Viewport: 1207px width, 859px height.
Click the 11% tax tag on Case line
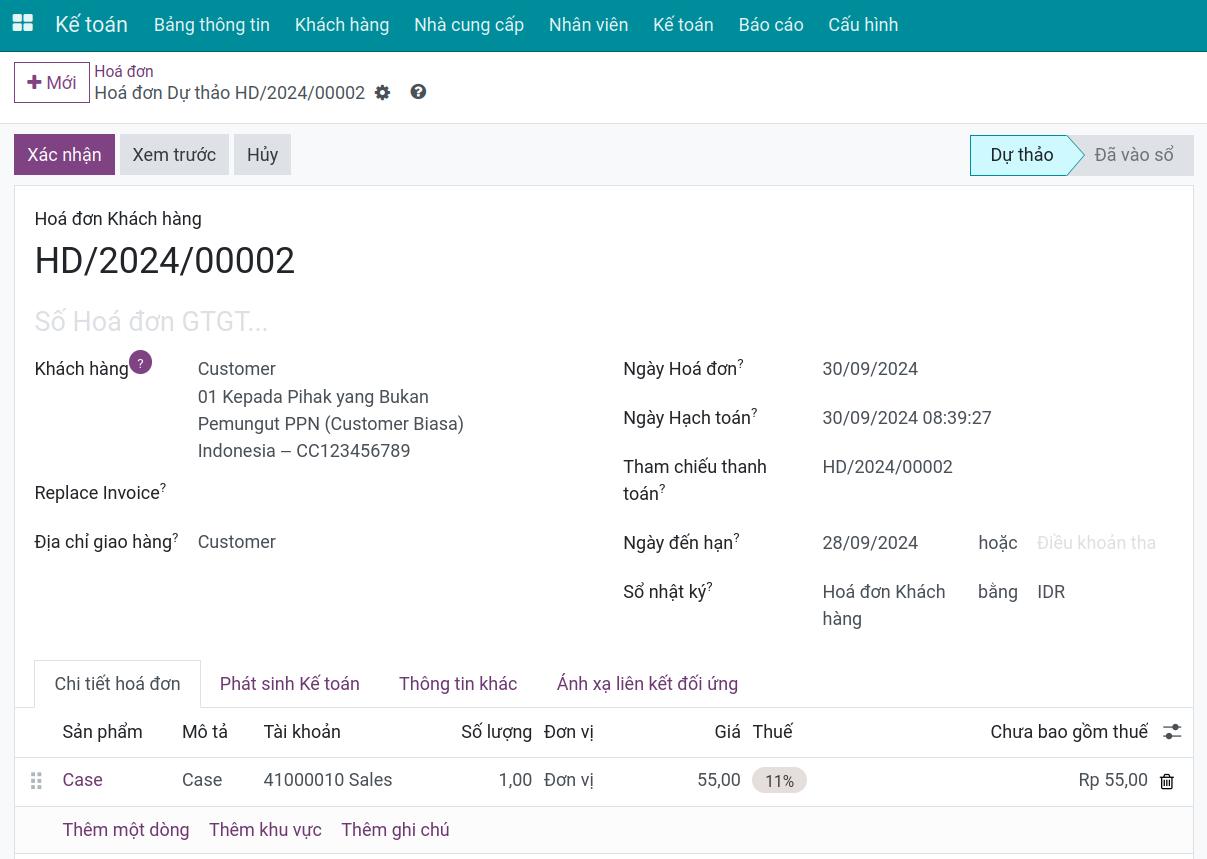[x=779, y=781]
